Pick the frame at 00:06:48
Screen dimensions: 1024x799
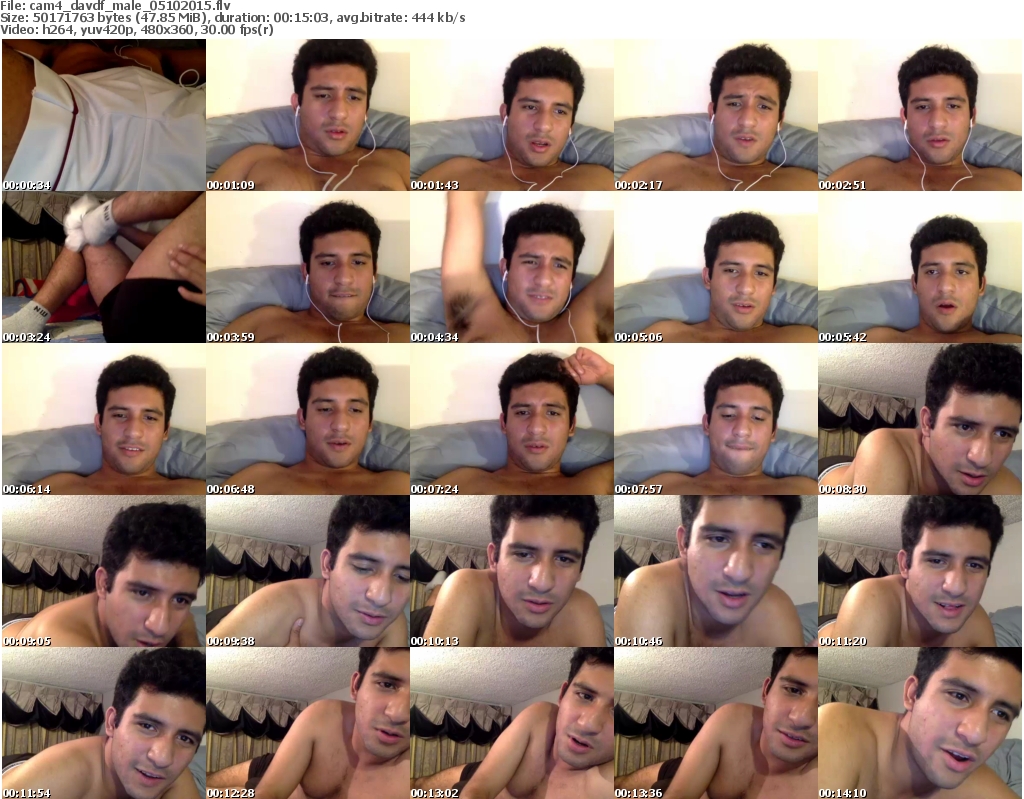point(308,419)
